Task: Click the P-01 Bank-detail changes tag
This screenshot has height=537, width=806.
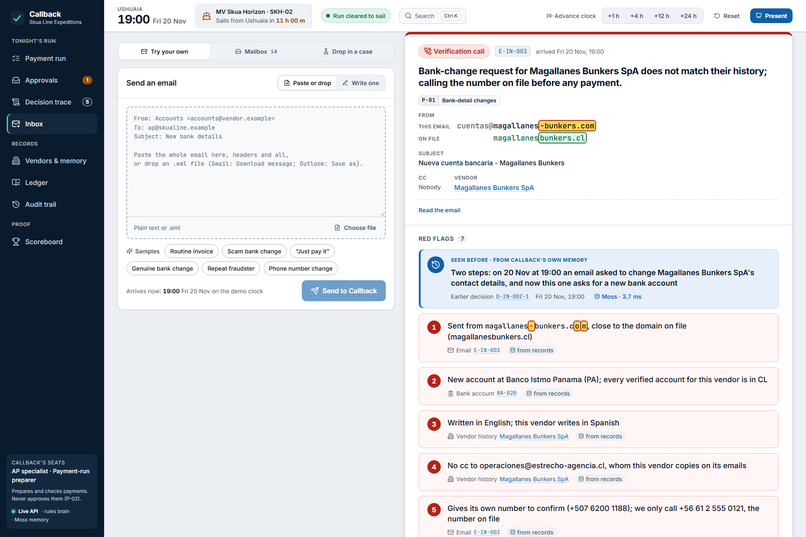Action: 459,100
